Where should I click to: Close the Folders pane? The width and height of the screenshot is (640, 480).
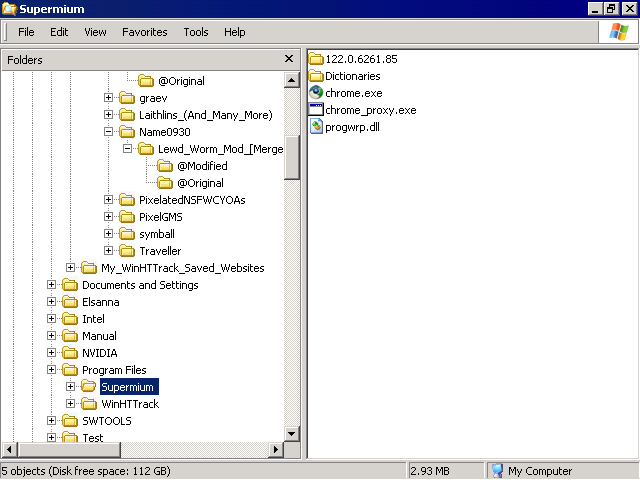pyautogui.click(x=289, y=59)
